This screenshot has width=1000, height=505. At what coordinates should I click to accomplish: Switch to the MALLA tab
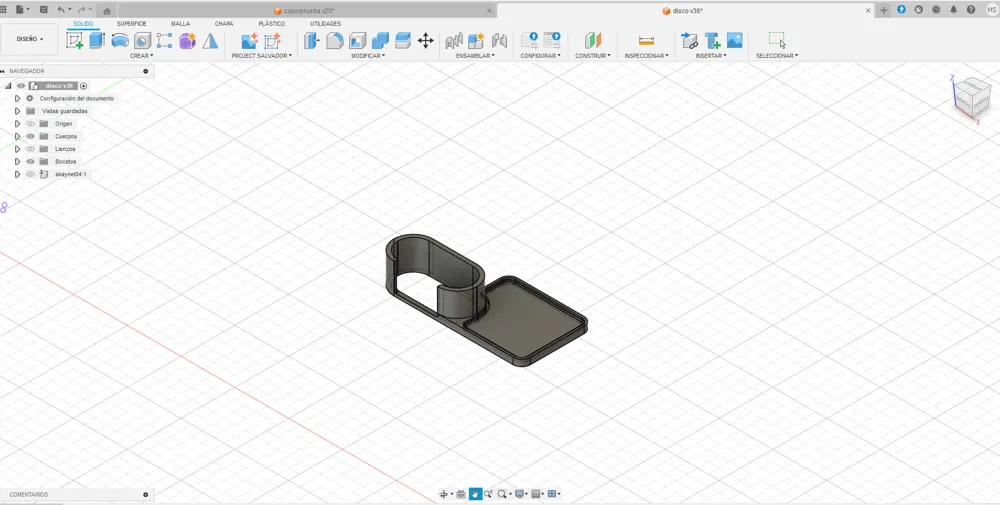(x=180, y=24)
